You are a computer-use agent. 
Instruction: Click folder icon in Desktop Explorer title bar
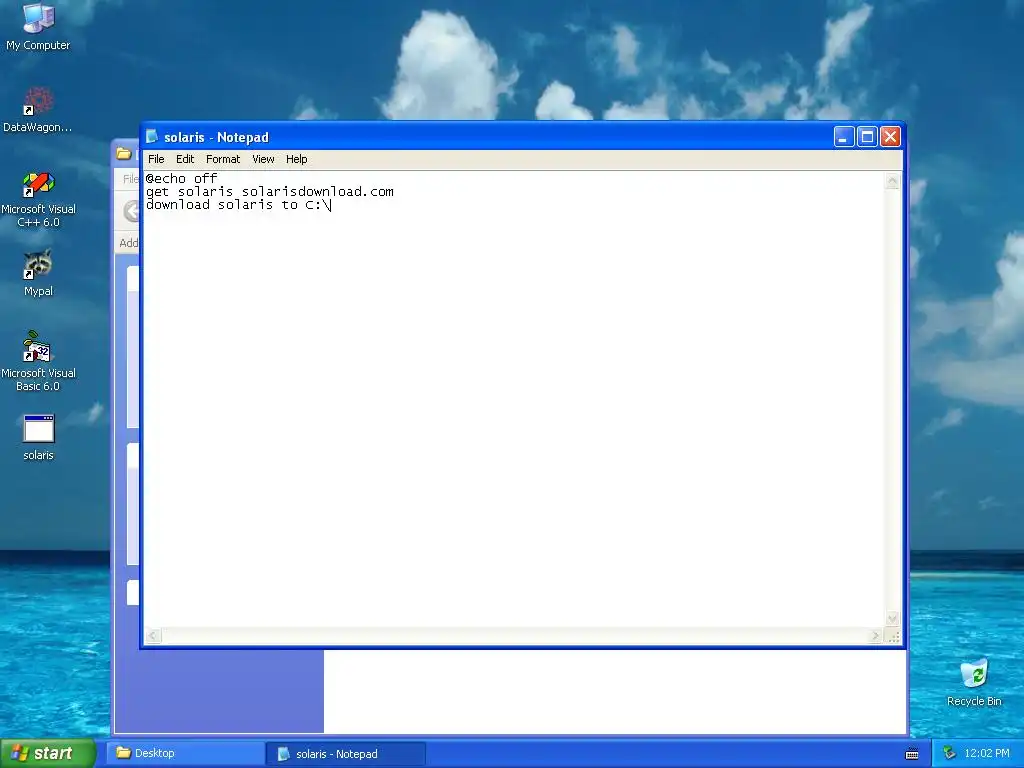(x=123, y=153)
